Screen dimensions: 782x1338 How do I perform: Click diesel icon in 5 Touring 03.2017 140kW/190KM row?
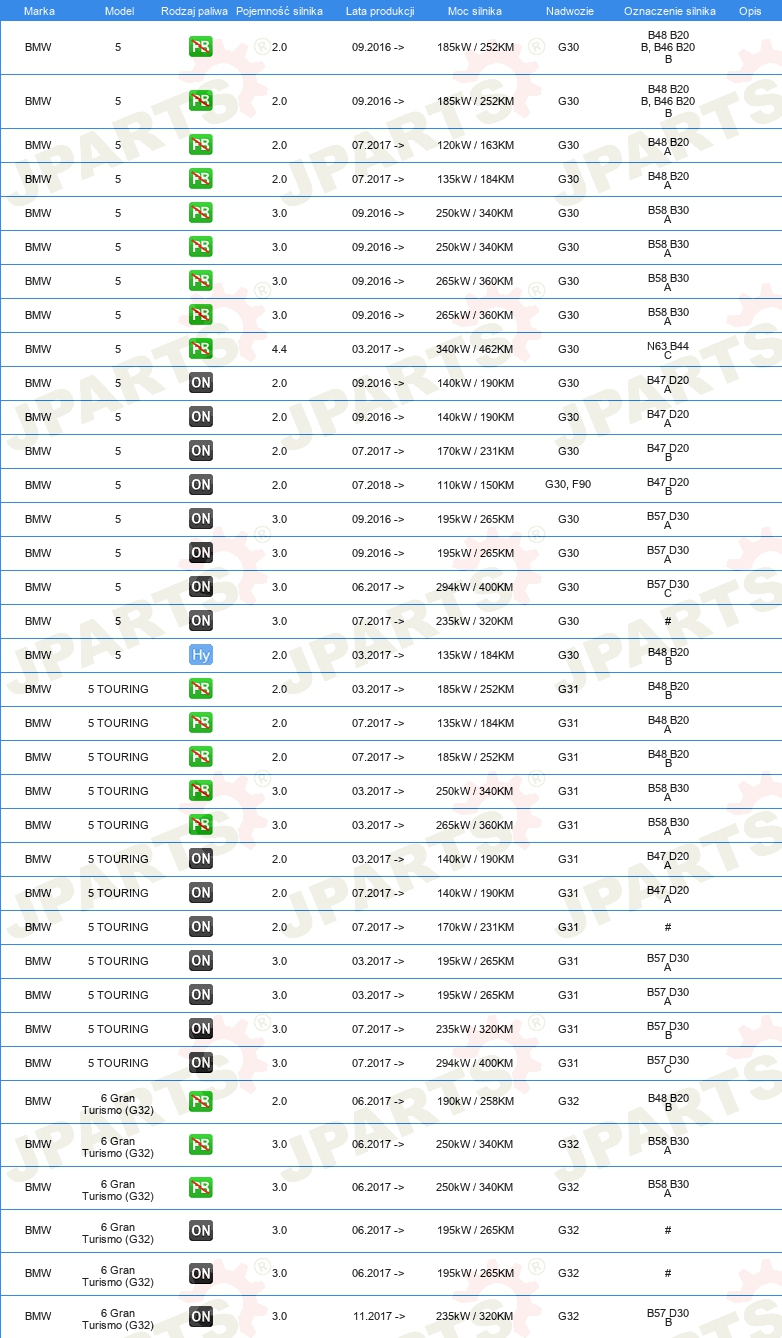(201, 859)
